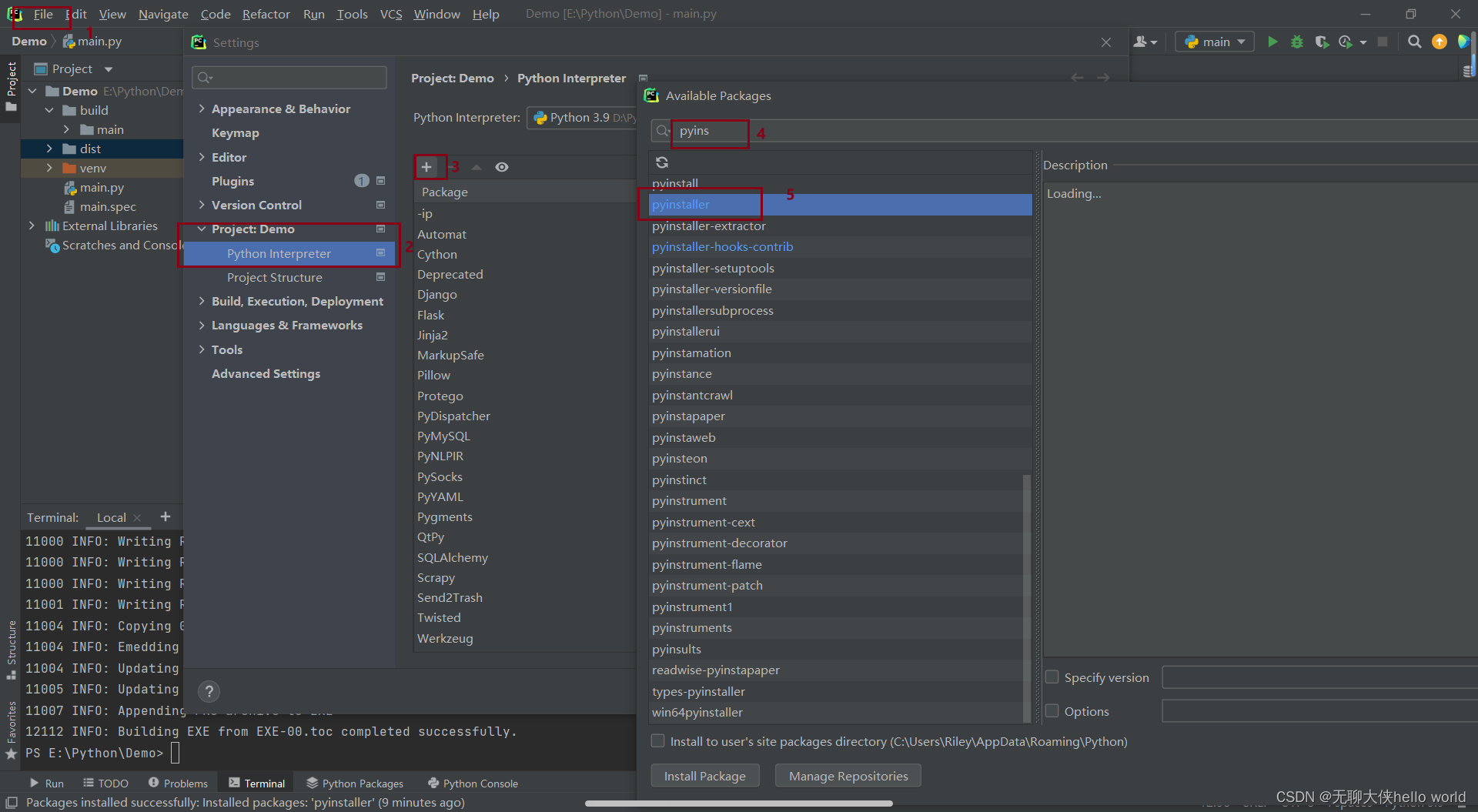
Task: Click the green Debug bug icon
Action: point(1297,42)
